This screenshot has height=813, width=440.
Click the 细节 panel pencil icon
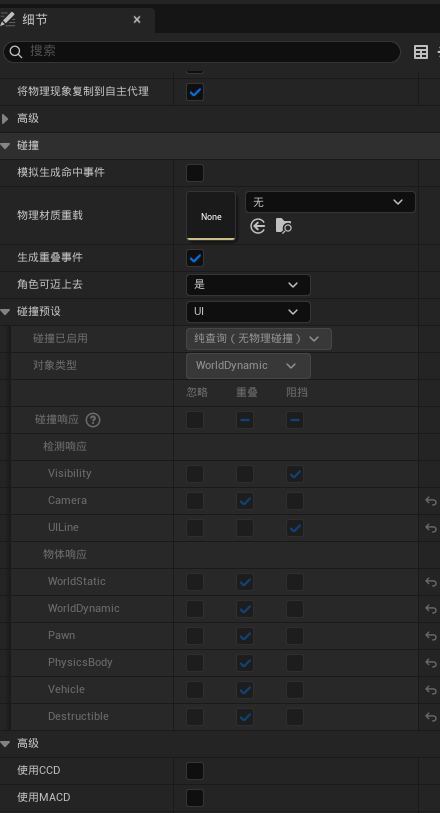8,20
